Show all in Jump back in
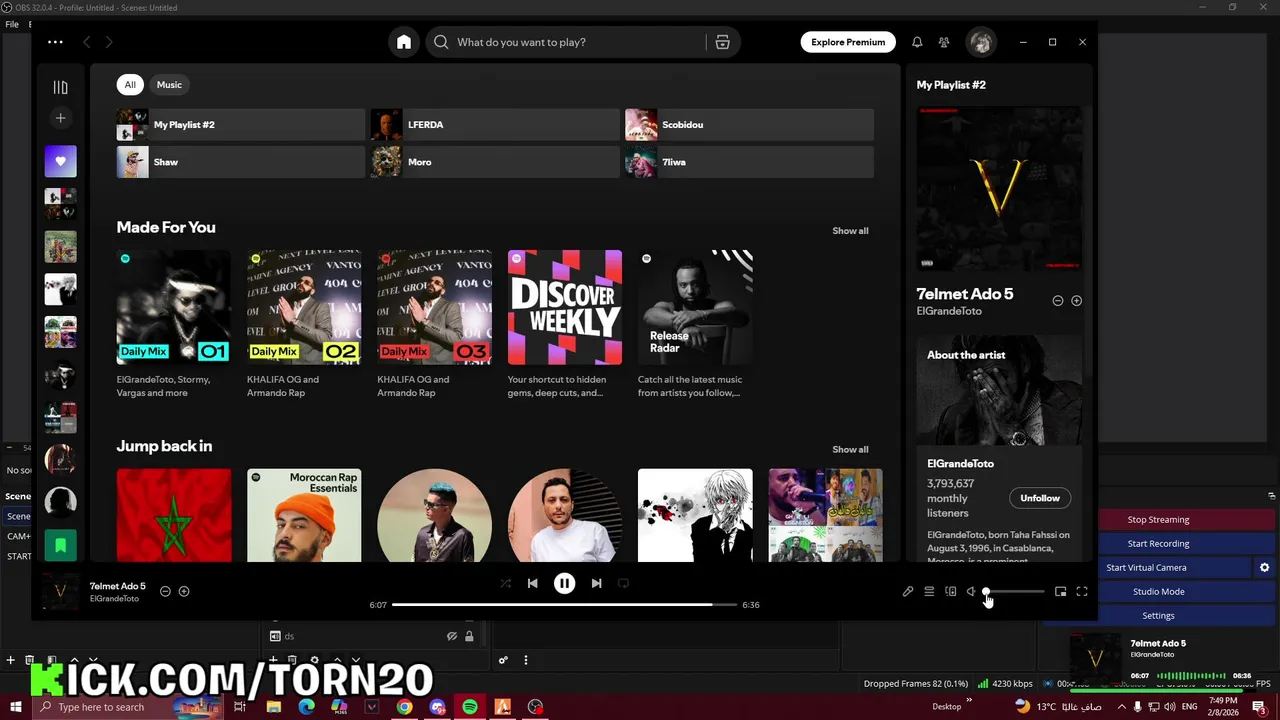 coord(850,450)
